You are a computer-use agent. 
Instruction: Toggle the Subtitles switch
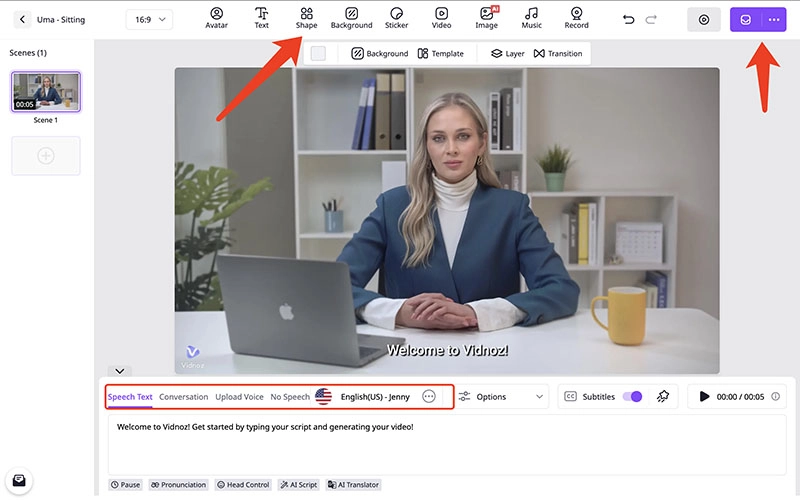(x=631, y=397)
